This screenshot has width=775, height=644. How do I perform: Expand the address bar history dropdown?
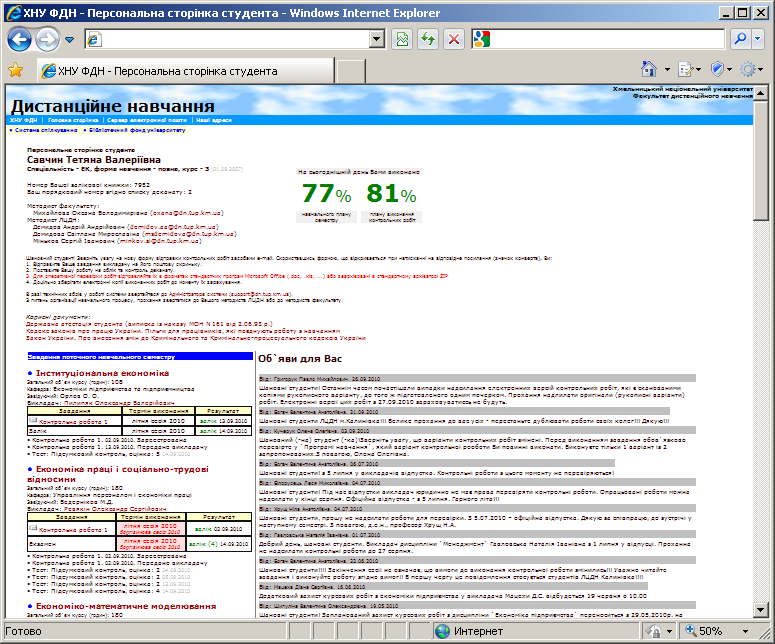click(x=377, y=39)
